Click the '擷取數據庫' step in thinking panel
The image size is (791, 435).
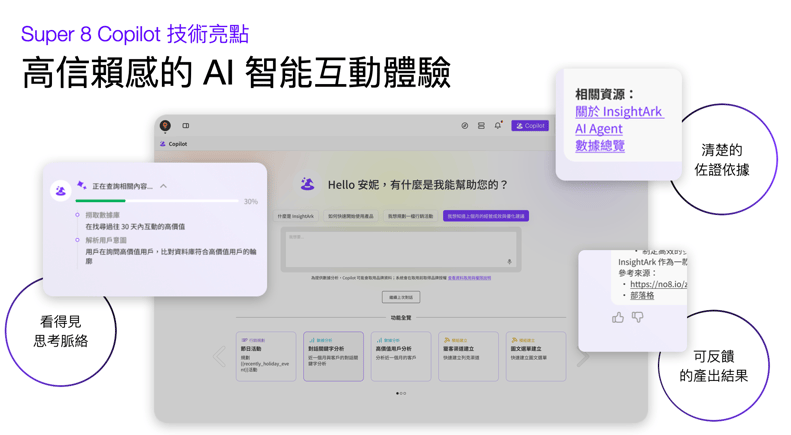coord(102,215)
